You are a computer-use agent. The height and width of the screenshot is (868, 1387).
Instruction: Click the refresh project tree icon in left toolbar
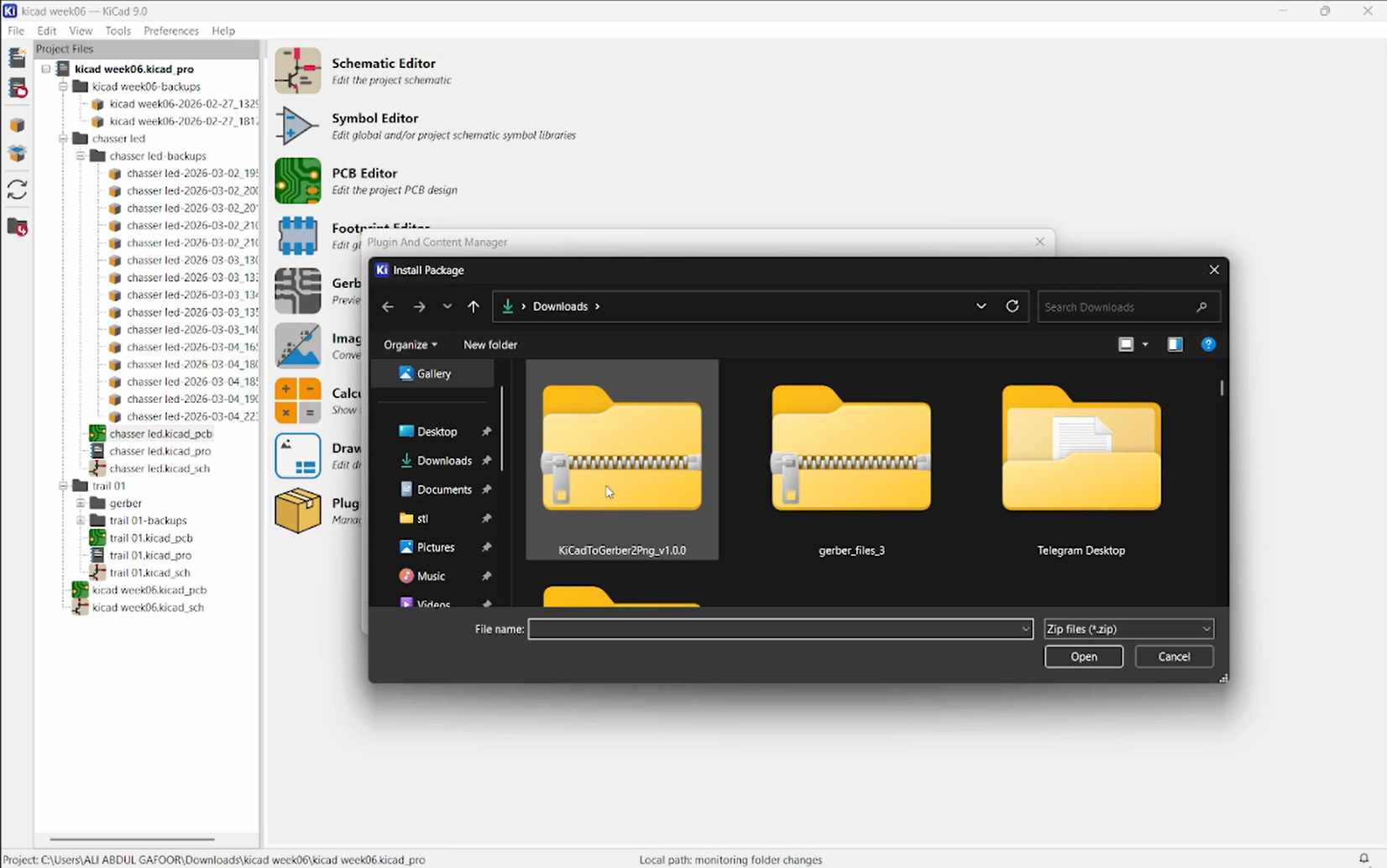(x=17, y=190)
